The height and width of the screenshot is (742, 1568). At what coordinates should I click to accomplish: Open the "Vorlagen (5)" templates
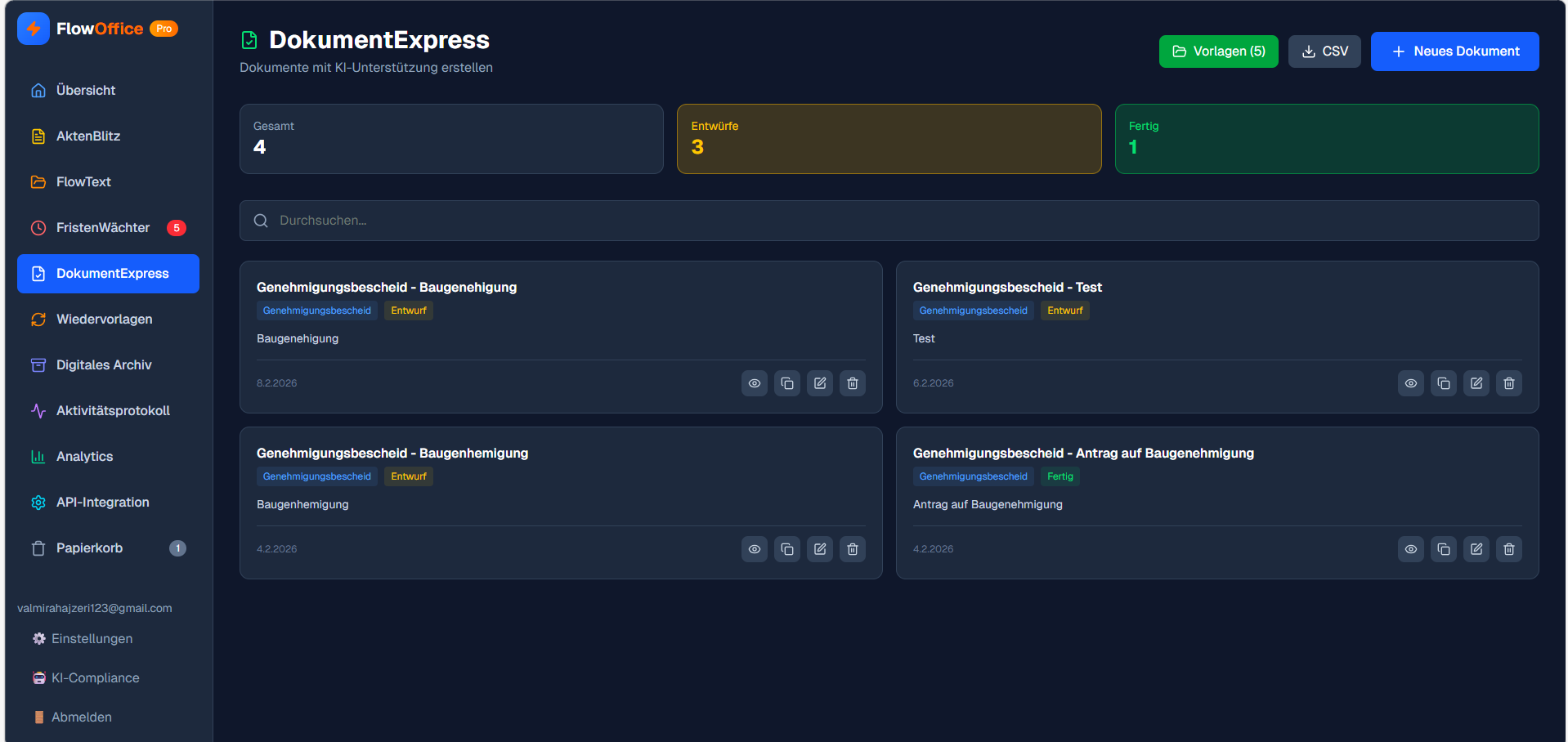[x=1218, y=51]
